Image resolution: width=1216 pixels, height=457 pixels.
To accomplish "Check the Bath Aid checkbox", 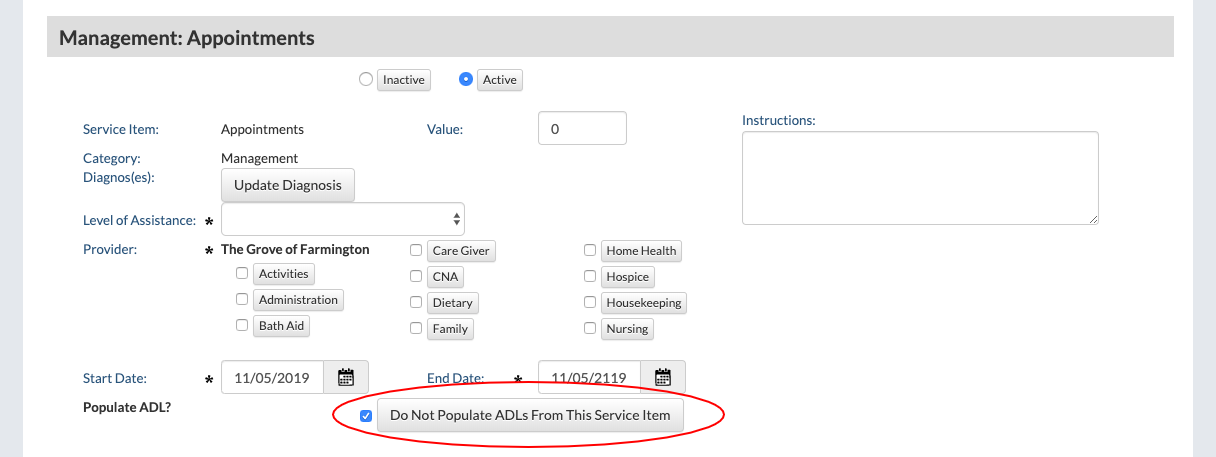I will click(242, 325).
